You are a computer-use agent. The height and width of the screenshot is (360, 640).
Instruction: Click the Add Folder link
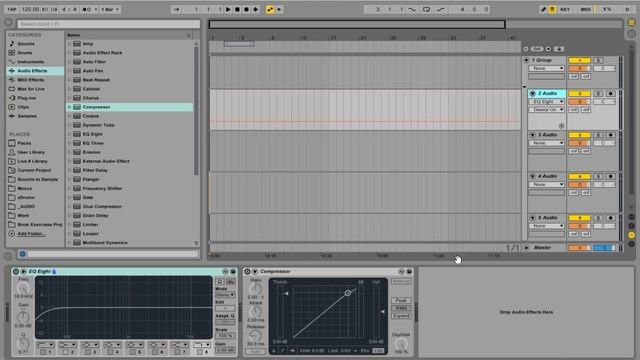pyautogui.click(x=31, y=234)
